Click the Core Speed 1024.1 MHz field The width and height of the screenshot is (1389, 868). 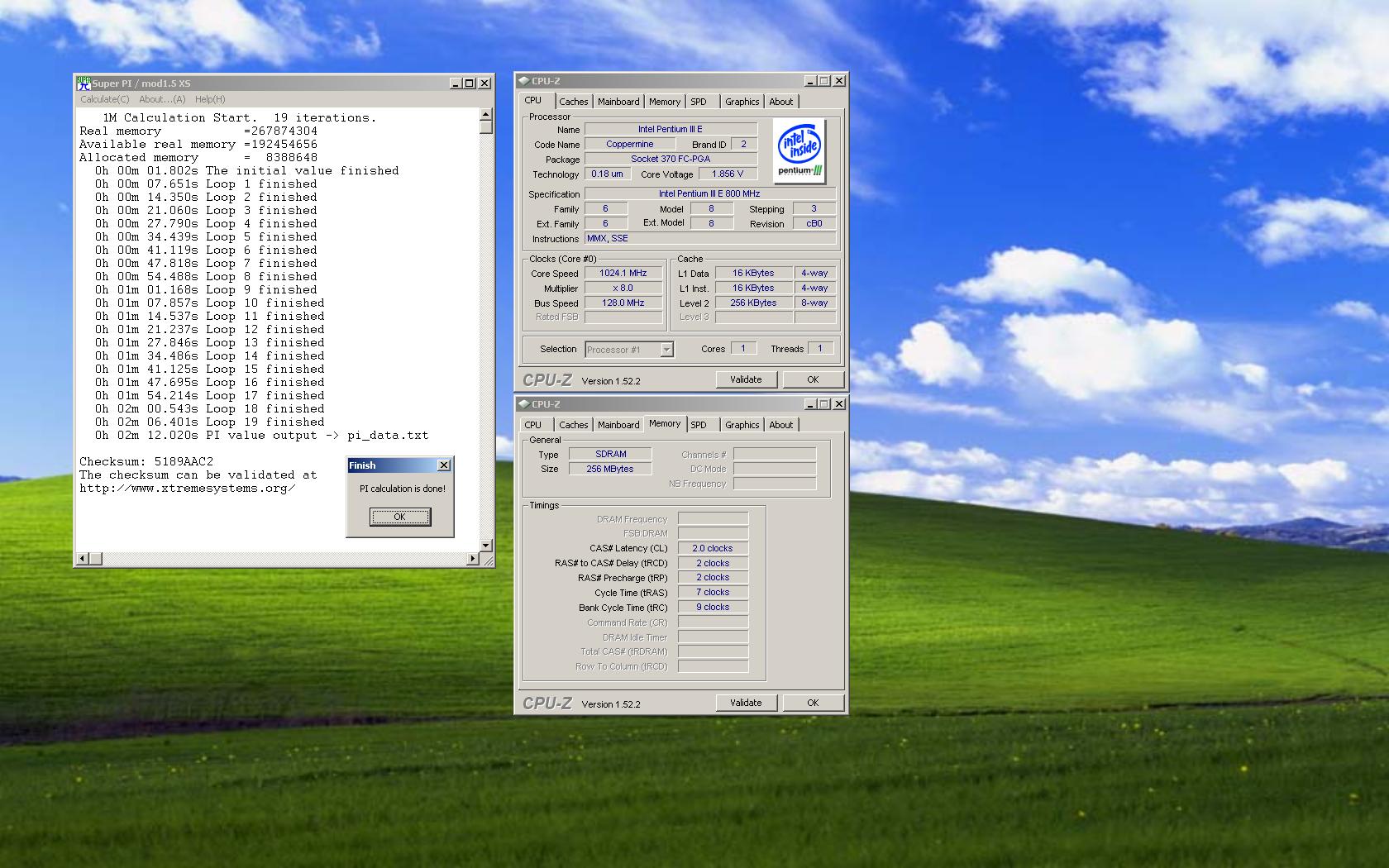click(x=623, y=273)
